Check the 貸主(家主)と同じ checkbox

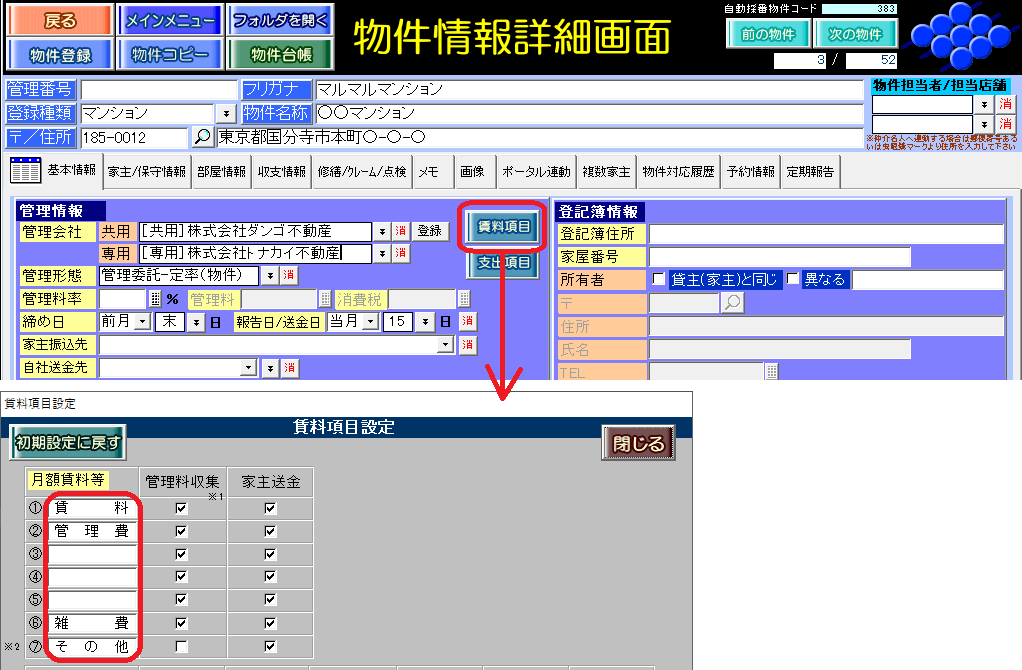[x=659, y=280]
